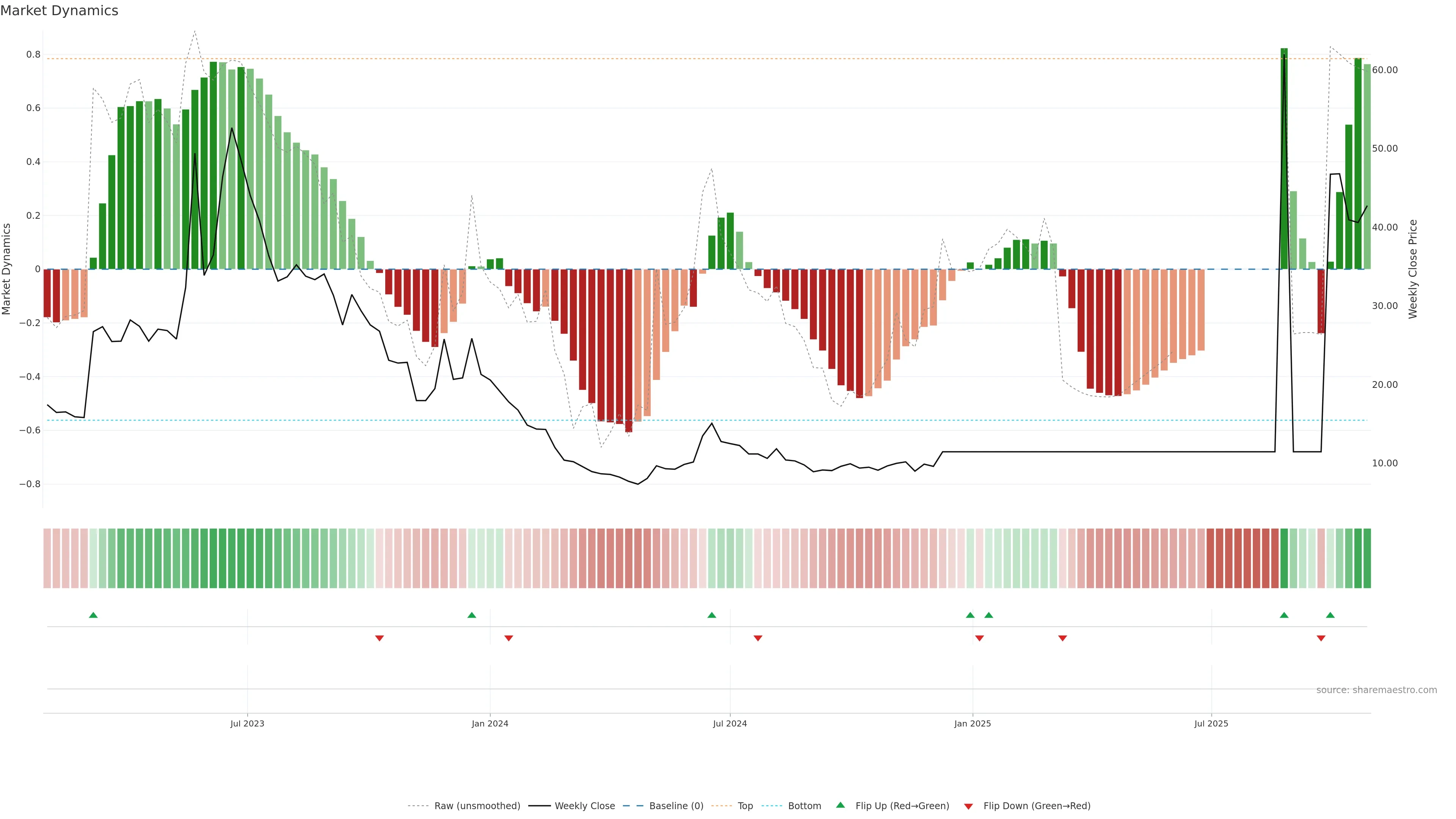Image resolution: width=1456 pixels, height=819 pixels.
Task: Click the flip-down triangle right after Jan 2024
Action: coord(508,638)
